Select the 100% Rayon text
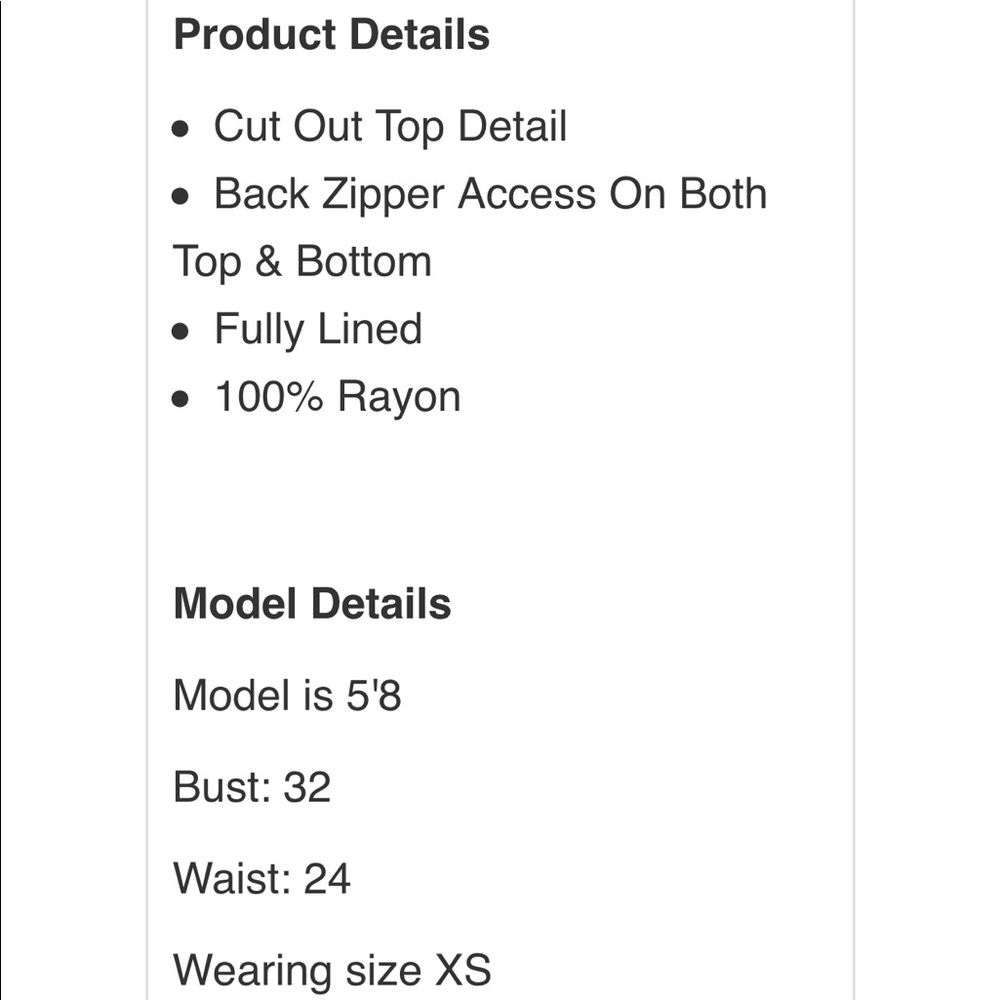This screenshot has height=1000, width=1000. (x=337, y=397)
